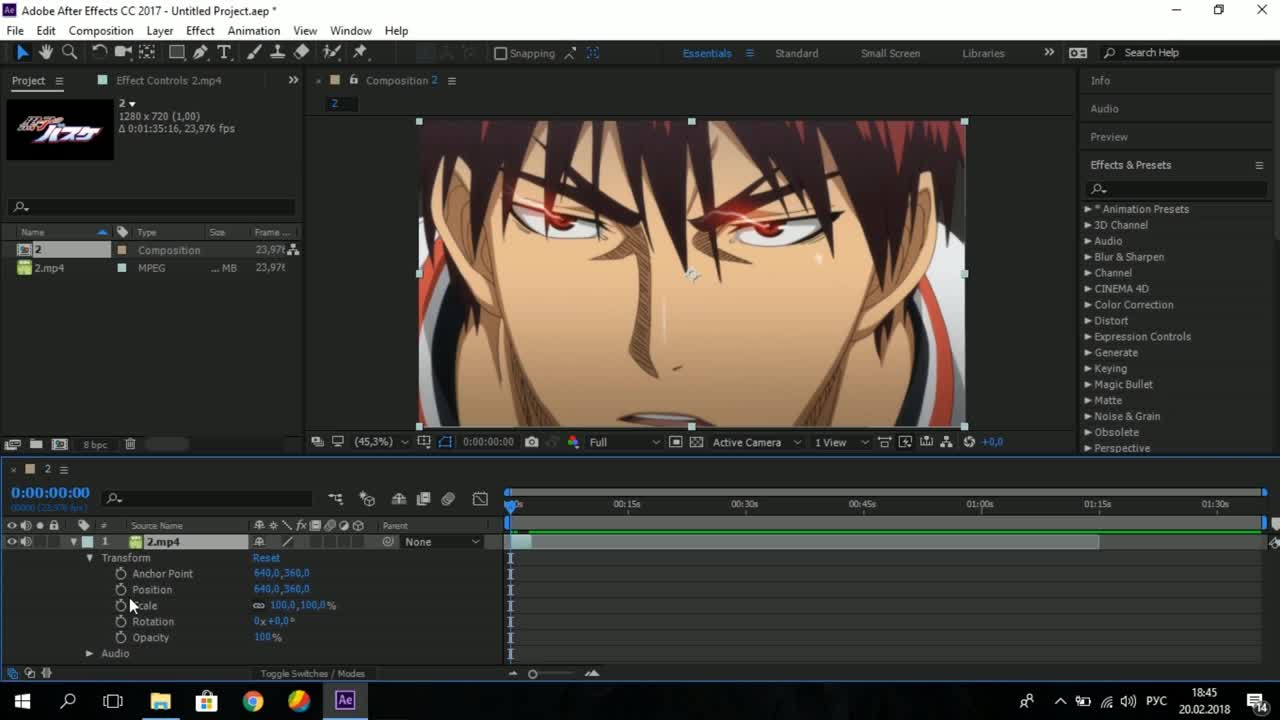Open show channel and color management icon
The image size is (1280, 720).
[x=573, y=442]
